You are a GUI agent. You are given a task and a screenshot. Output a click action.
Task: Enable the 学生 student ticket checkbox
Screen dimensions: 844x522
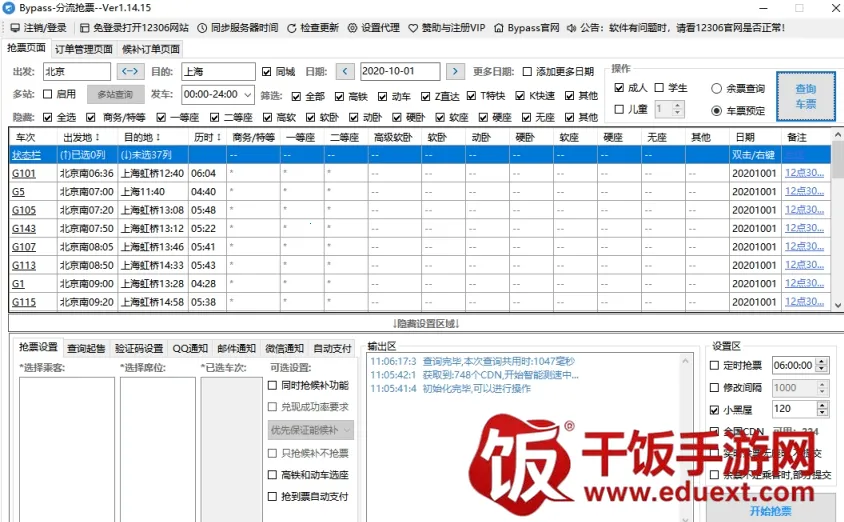point(659,88)
